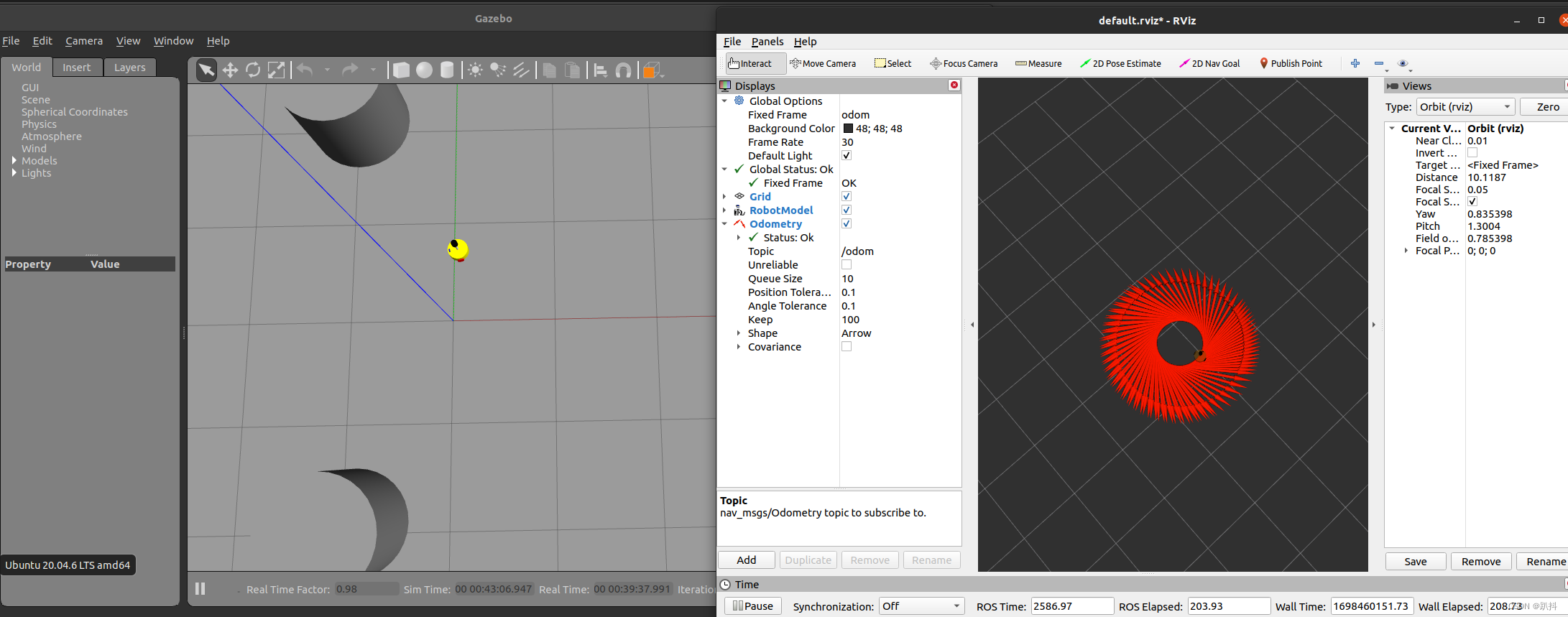
Task: Close the Displays panel
Action: 954,85
